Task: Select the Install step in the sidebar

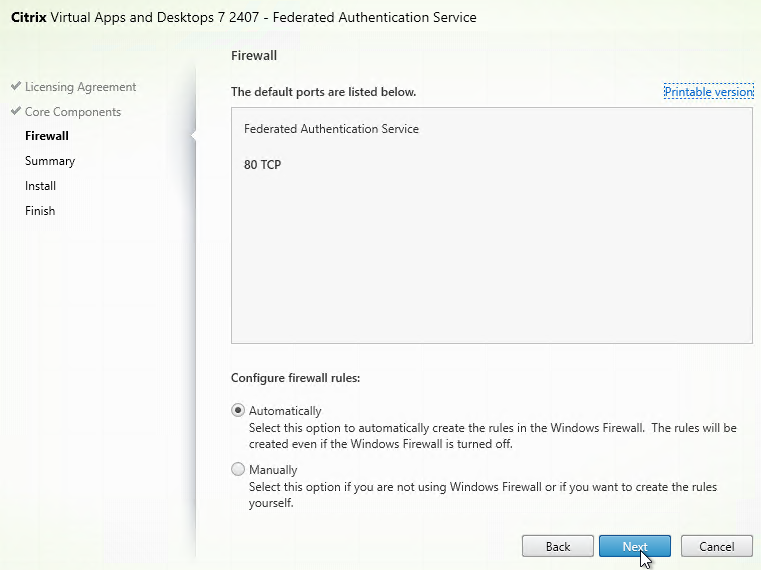Action: [41, 186]
